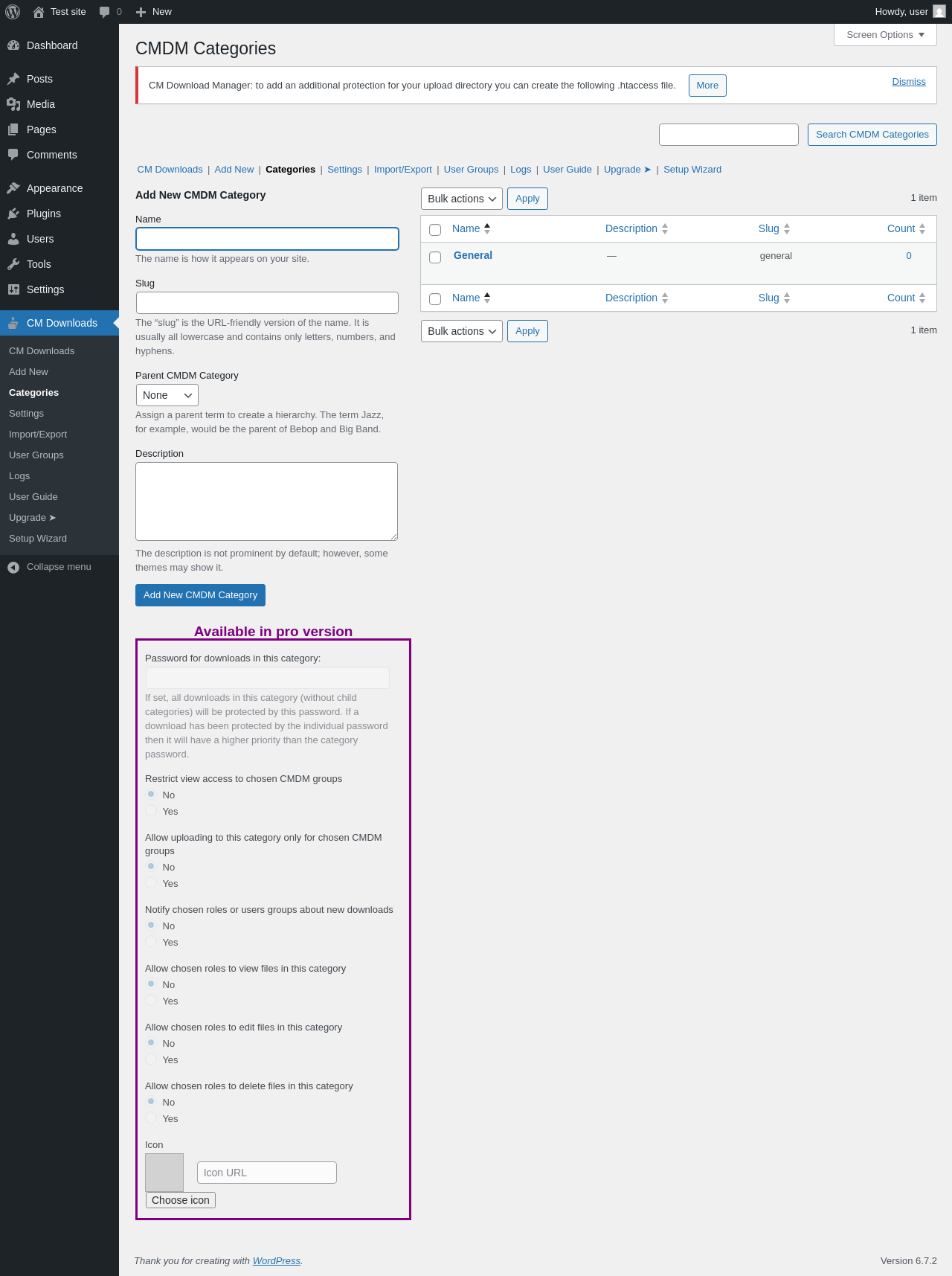Click Description sort arrows in top header
Screen dimensions: 952x1276
click(x=665, y=228)
